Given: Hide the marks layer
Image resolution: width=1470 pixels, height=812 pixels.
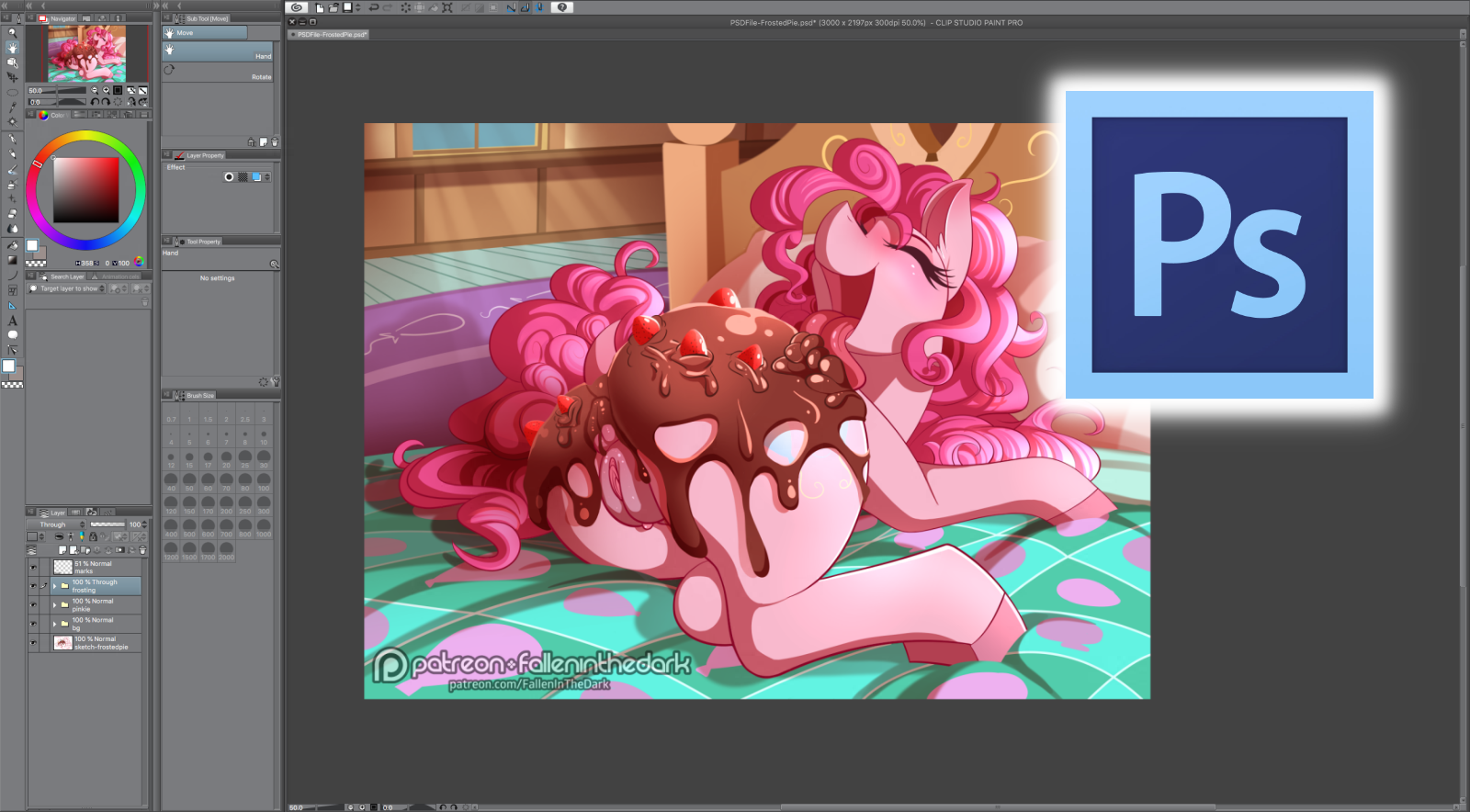Looking at the screenshot, I should [33, 568].
